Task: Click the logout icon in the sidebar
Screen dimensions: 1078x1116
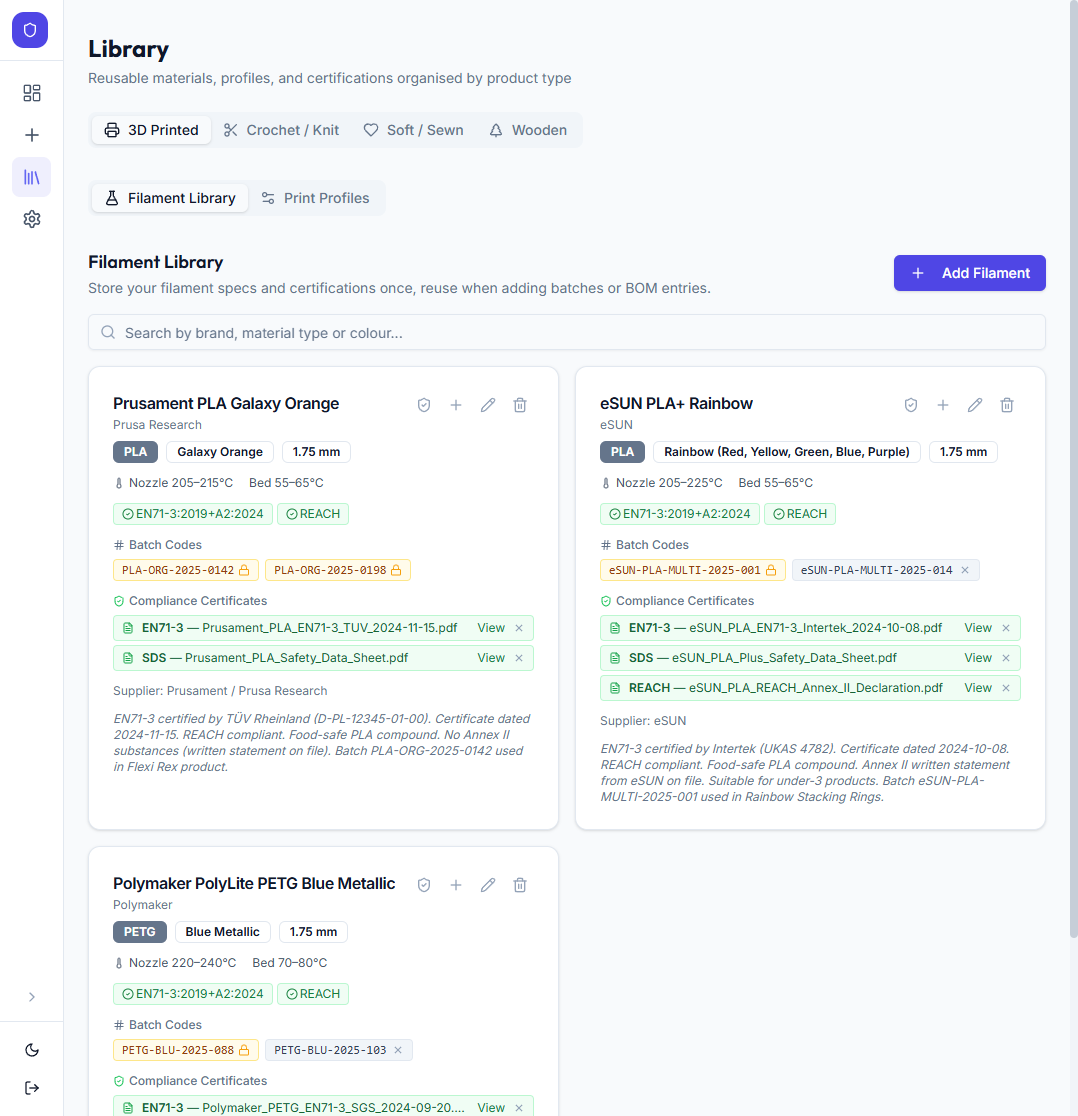Action: coord(31,1088)
